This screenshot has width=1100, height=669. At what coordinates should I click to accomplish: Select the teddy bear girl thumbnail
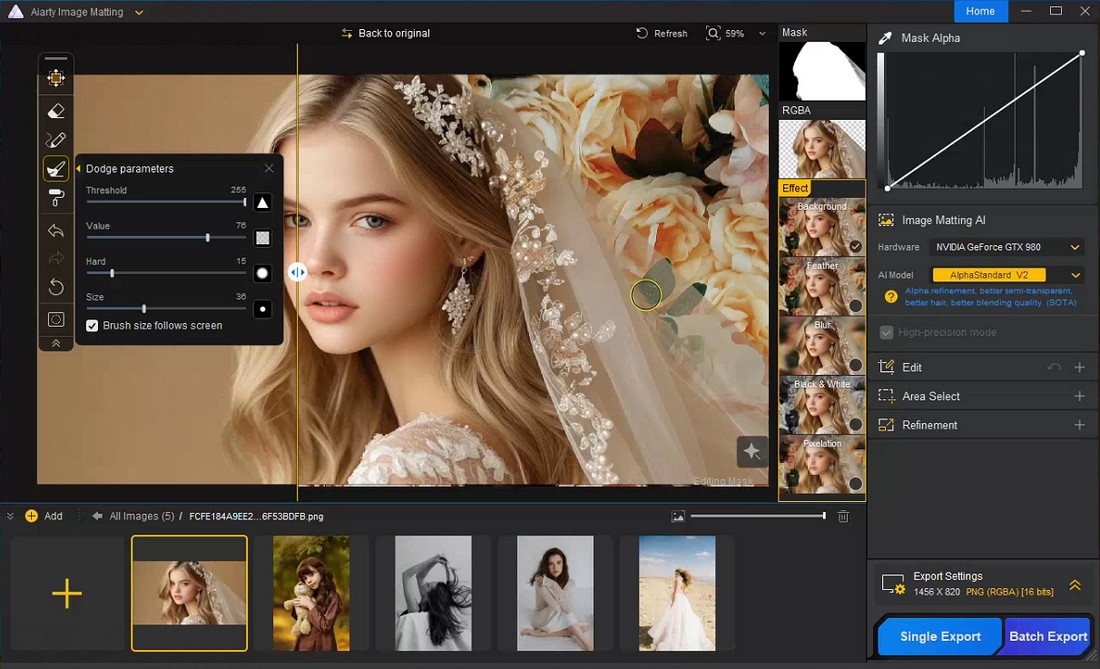tap(311, 593)
